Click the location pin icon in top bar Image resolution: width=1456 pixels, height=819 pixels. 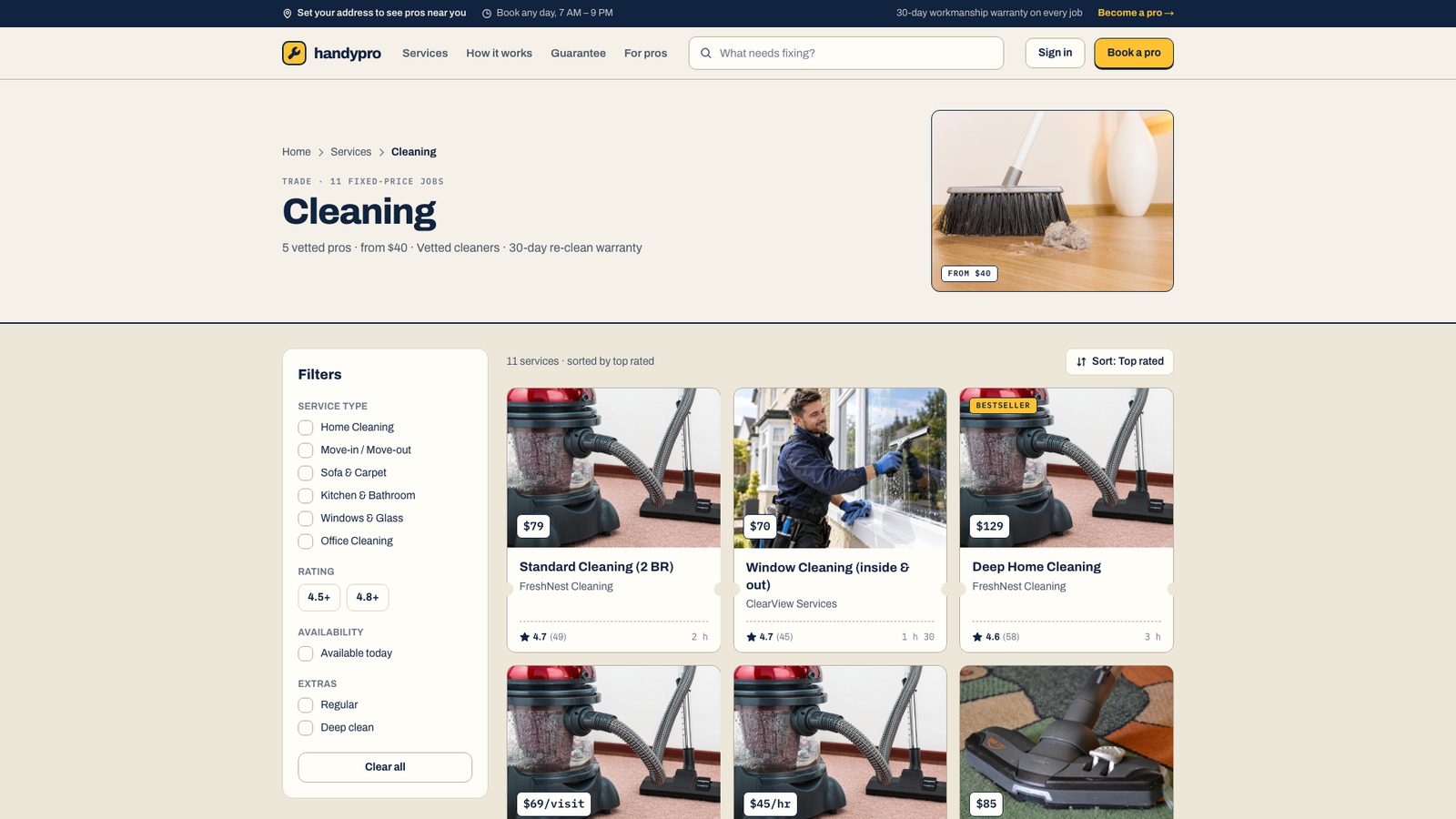click(x=288, y=14)
